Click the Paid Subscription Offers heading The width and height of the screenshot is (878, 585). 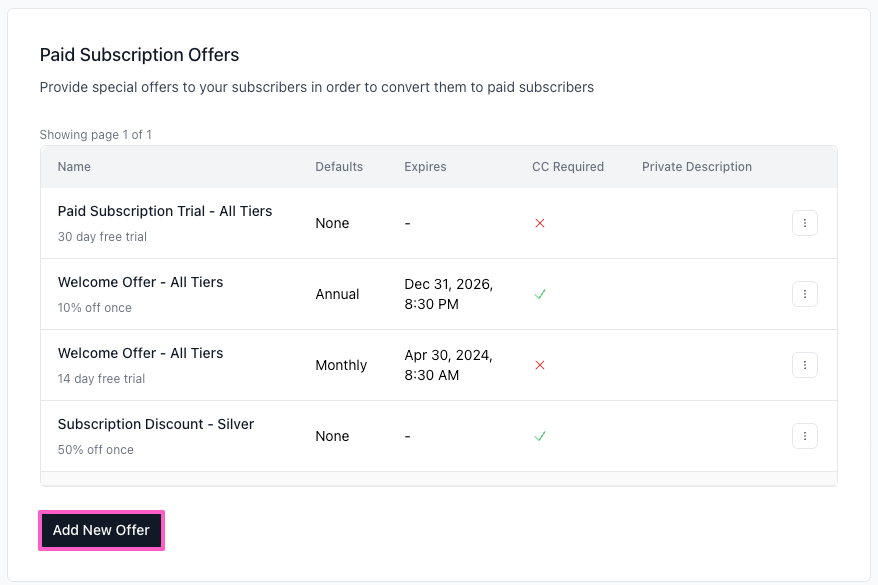tap(139, 55)
